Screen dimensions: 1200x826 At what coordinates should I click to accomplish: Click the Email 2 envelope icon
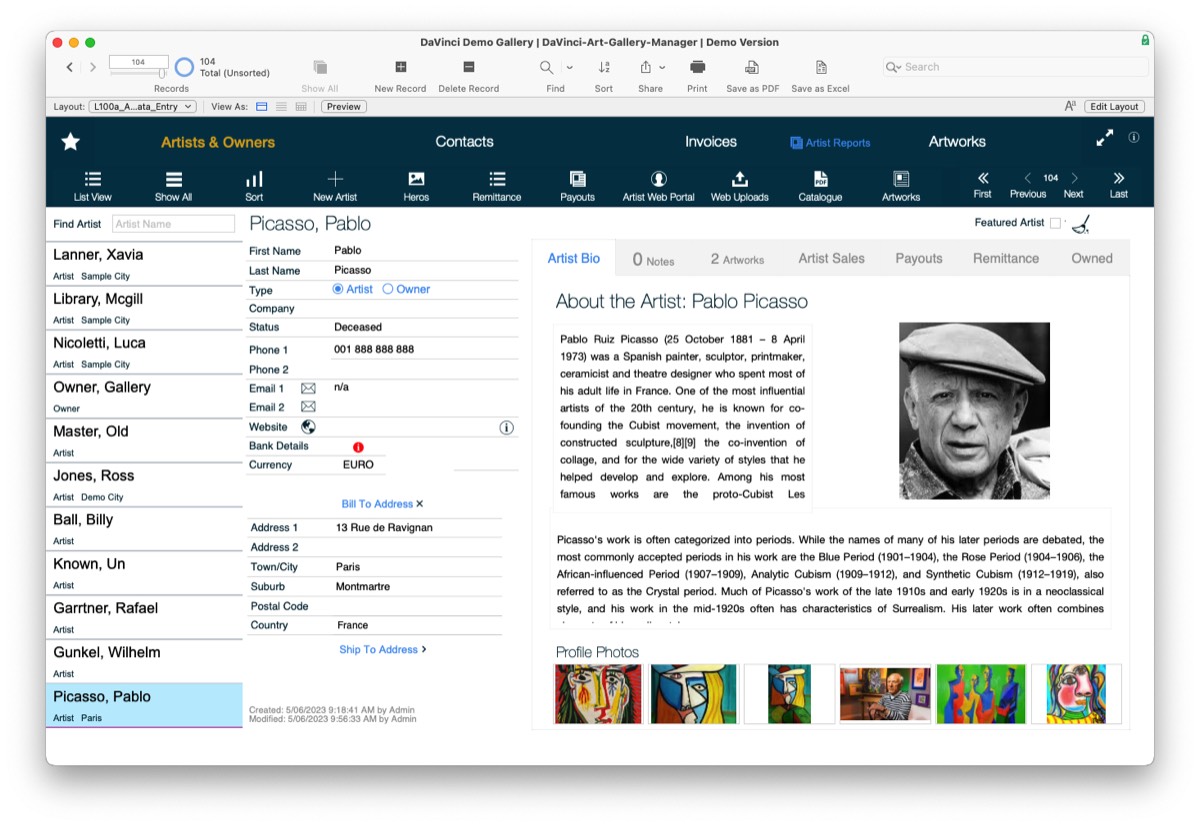coord(308,407)
